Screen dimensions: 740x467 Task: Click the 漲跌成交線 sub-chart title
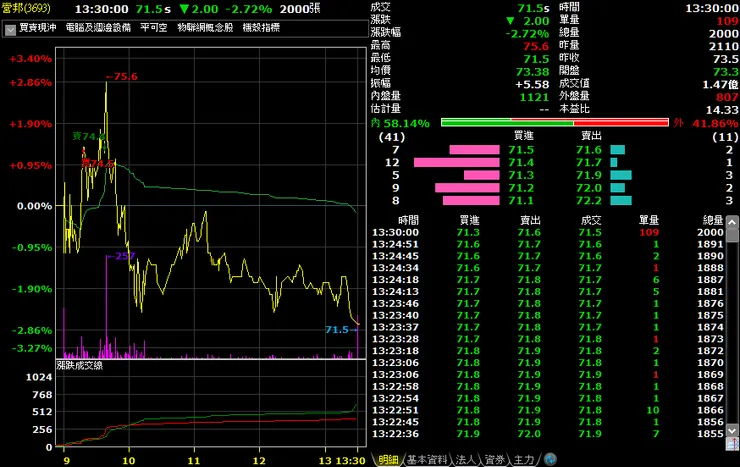(x=79, y=366)
